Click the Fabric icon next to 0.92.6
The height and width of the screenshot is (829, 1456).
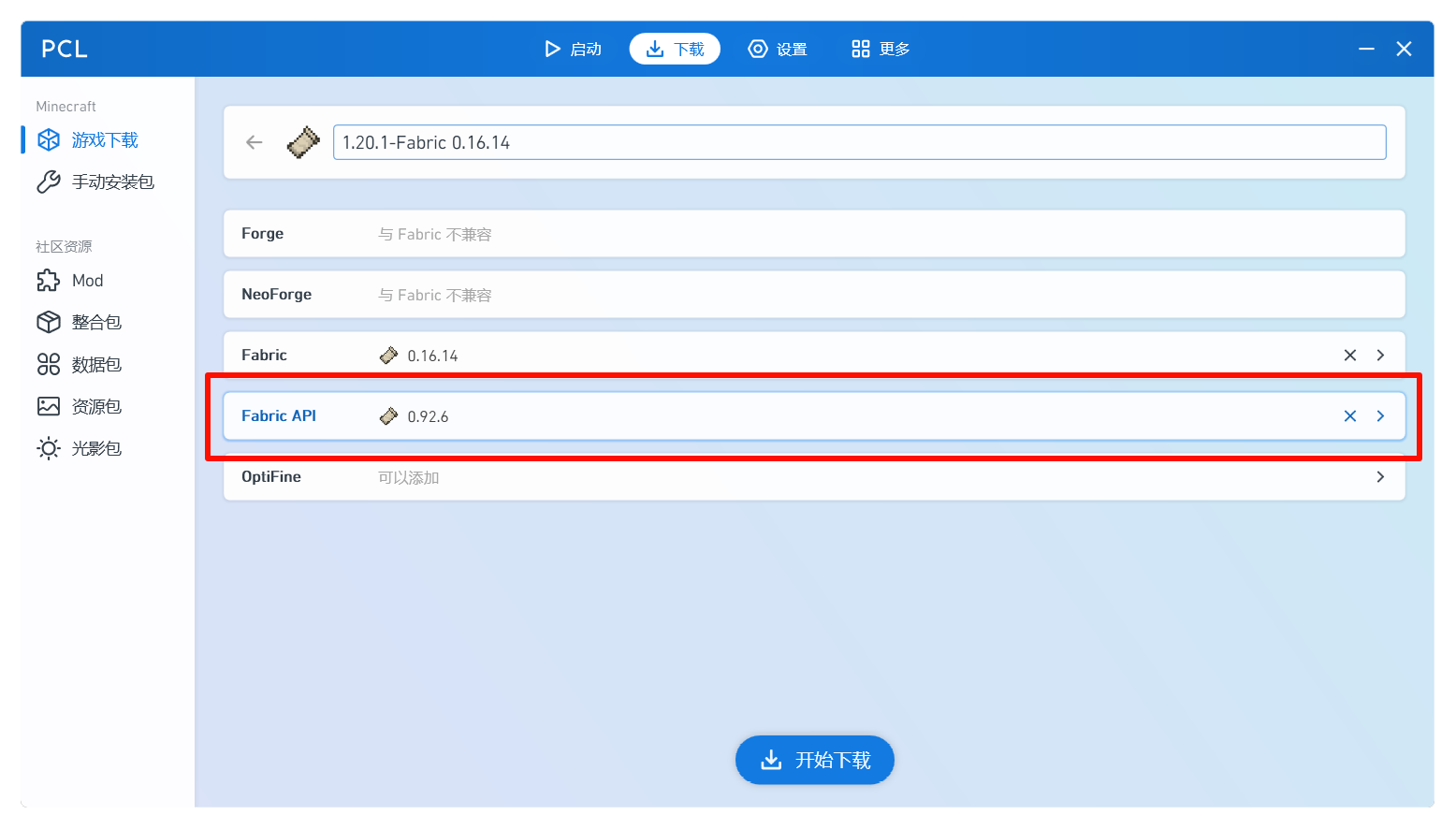(388, 416)
